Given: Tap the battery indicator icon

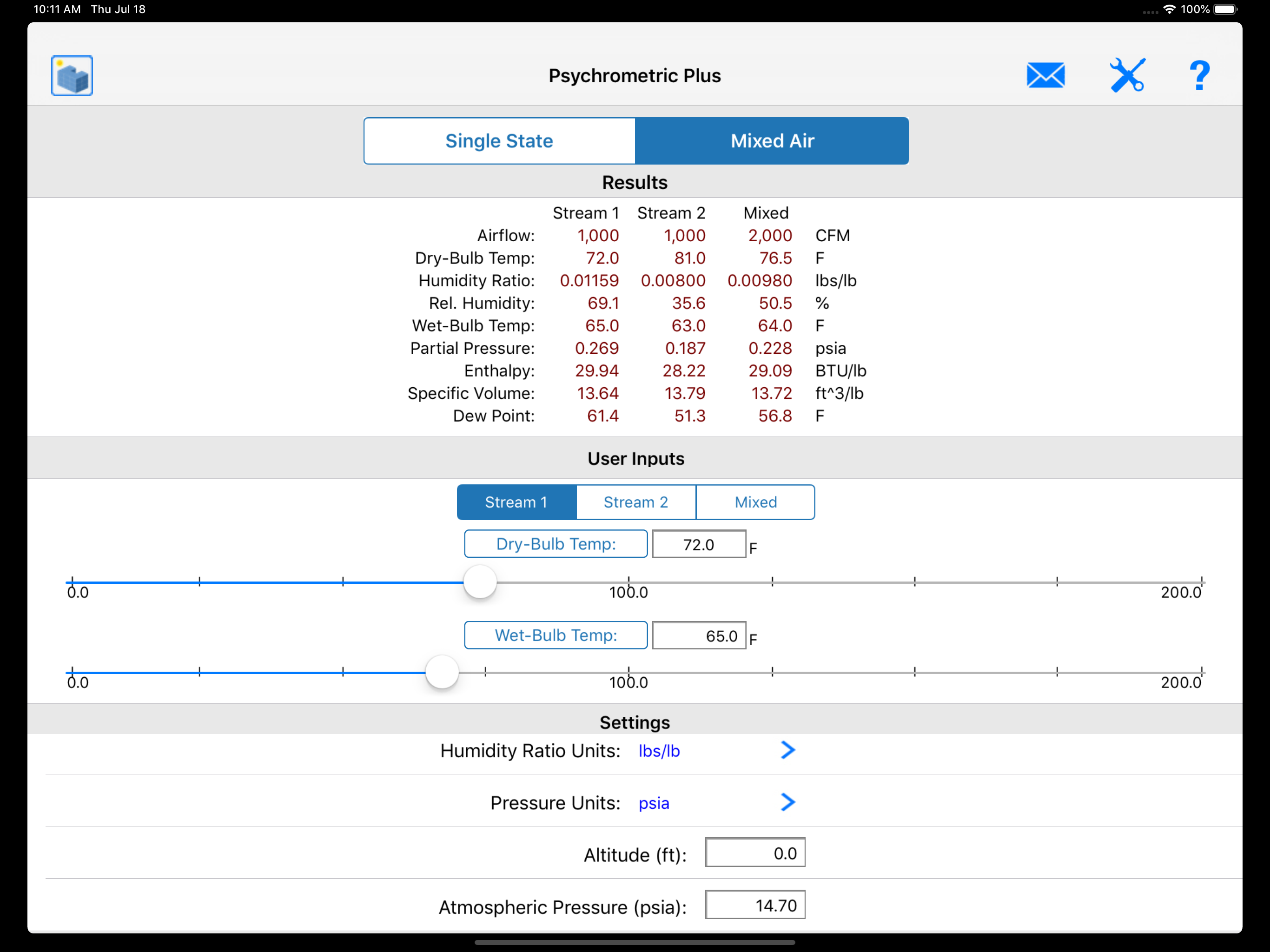Looking at the screenshot, I should point(1226,9).
